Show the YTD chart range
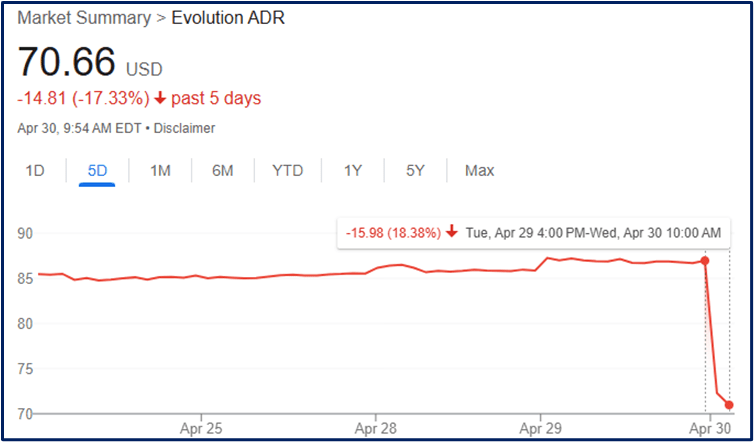Viewport: 754px width, 442px height. [288, 171]
